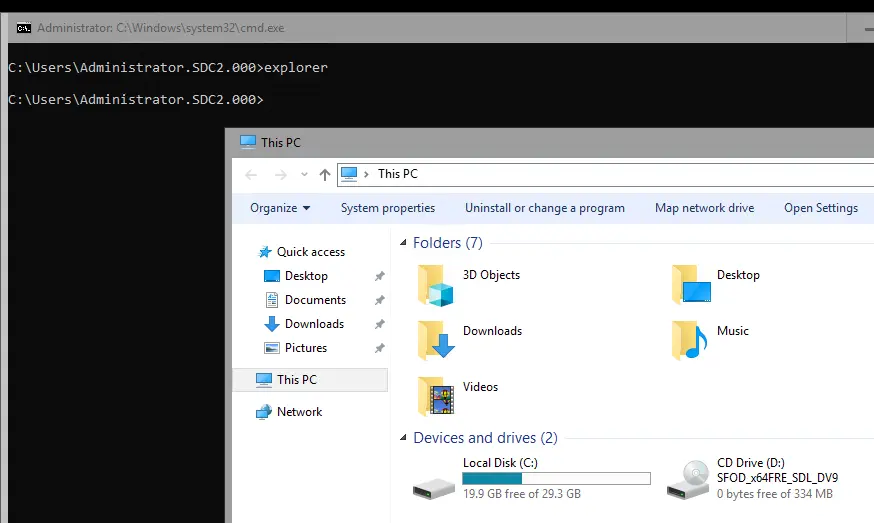Expand the address bar path chevron
The width and height of the screenshot is (874, 523).
coord(366,175)
